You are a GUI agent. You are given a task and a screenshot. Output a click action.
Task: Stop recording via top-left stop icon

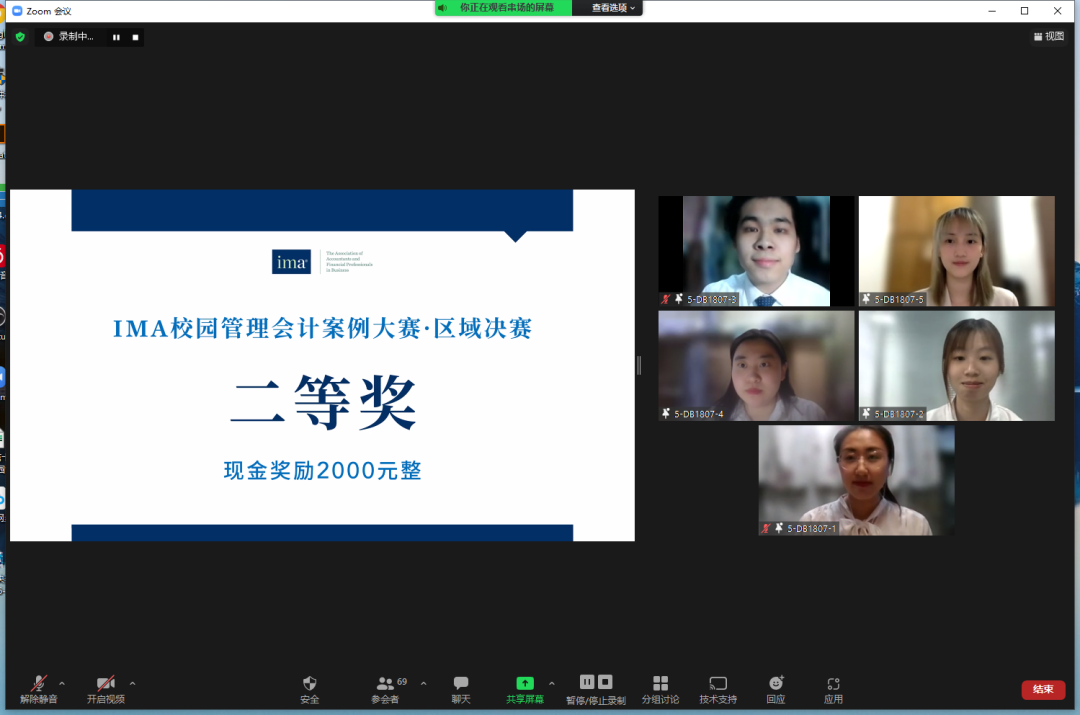pos(136,37)
